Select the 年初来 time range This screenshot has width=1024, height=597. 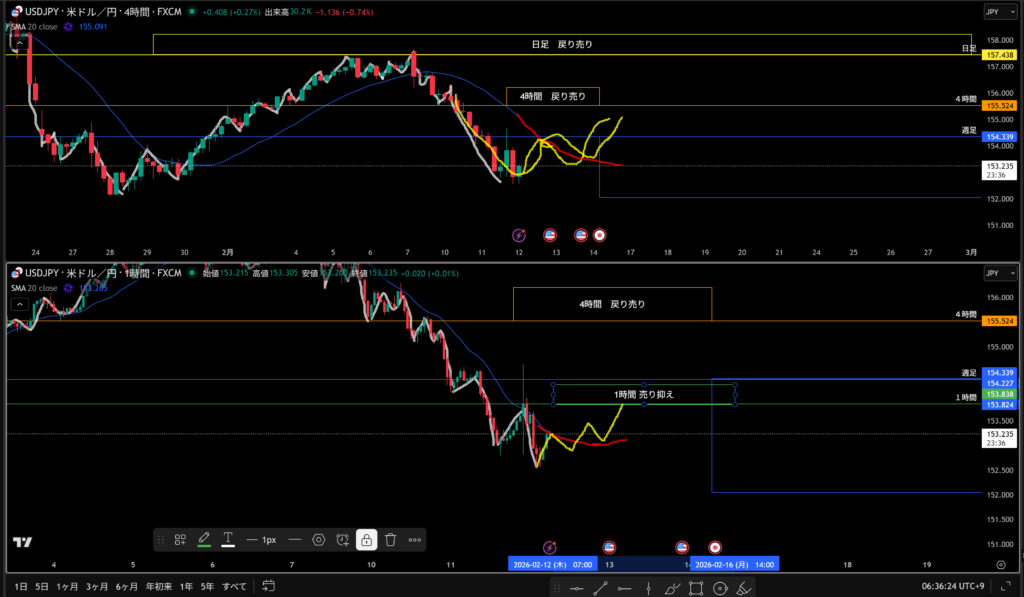(158, 586)
